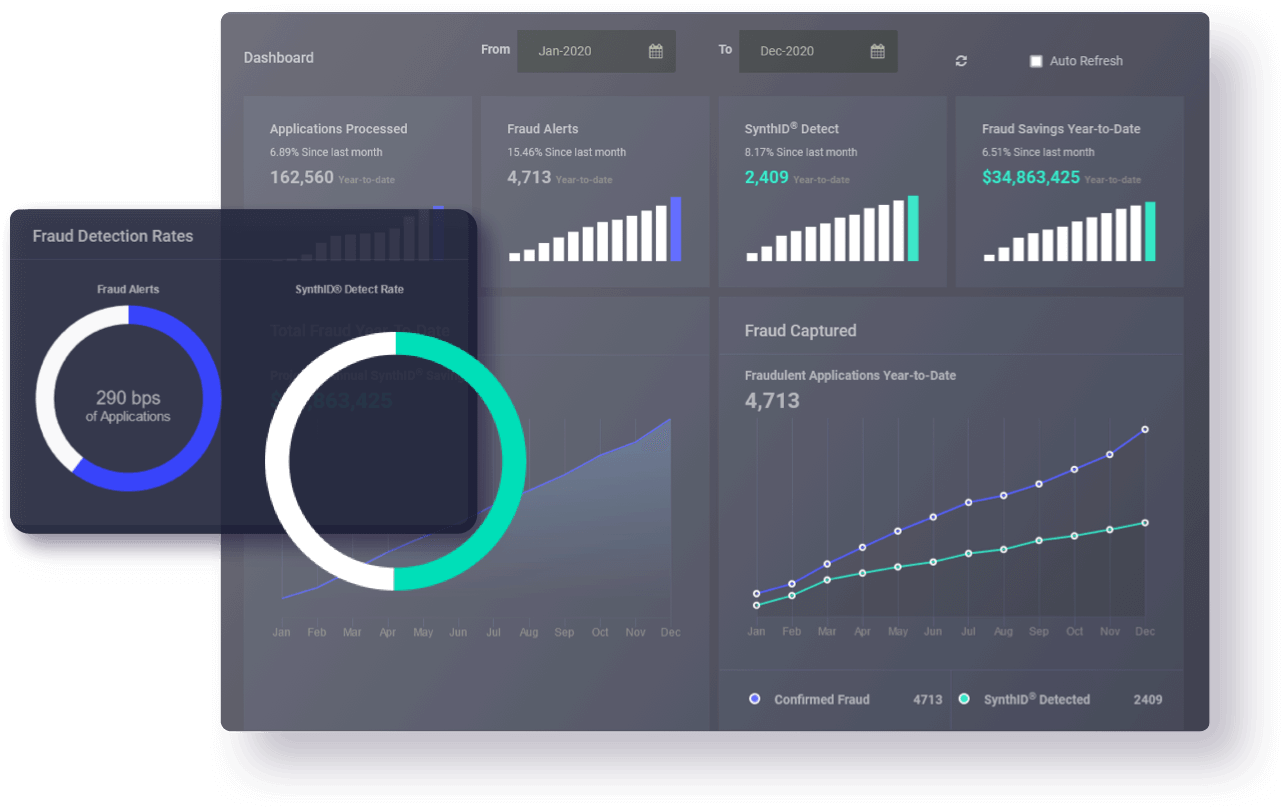The height and width of the screenshot is (807, 1285).
Task: Click 8.17% Since last month text
Action: [x=801, y=153]
